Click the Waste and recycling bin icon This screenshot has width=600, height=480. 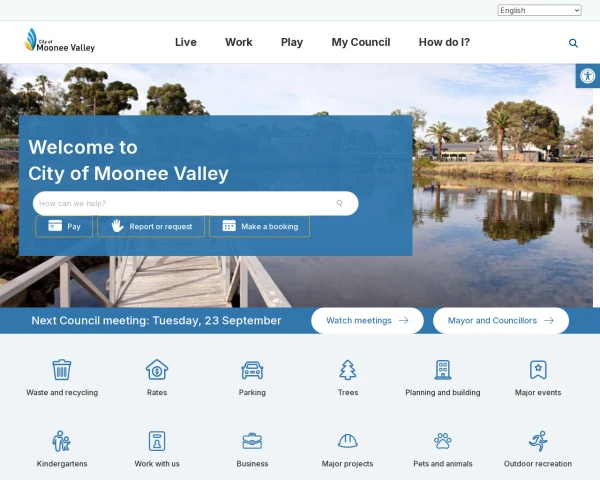coord(62,369)
